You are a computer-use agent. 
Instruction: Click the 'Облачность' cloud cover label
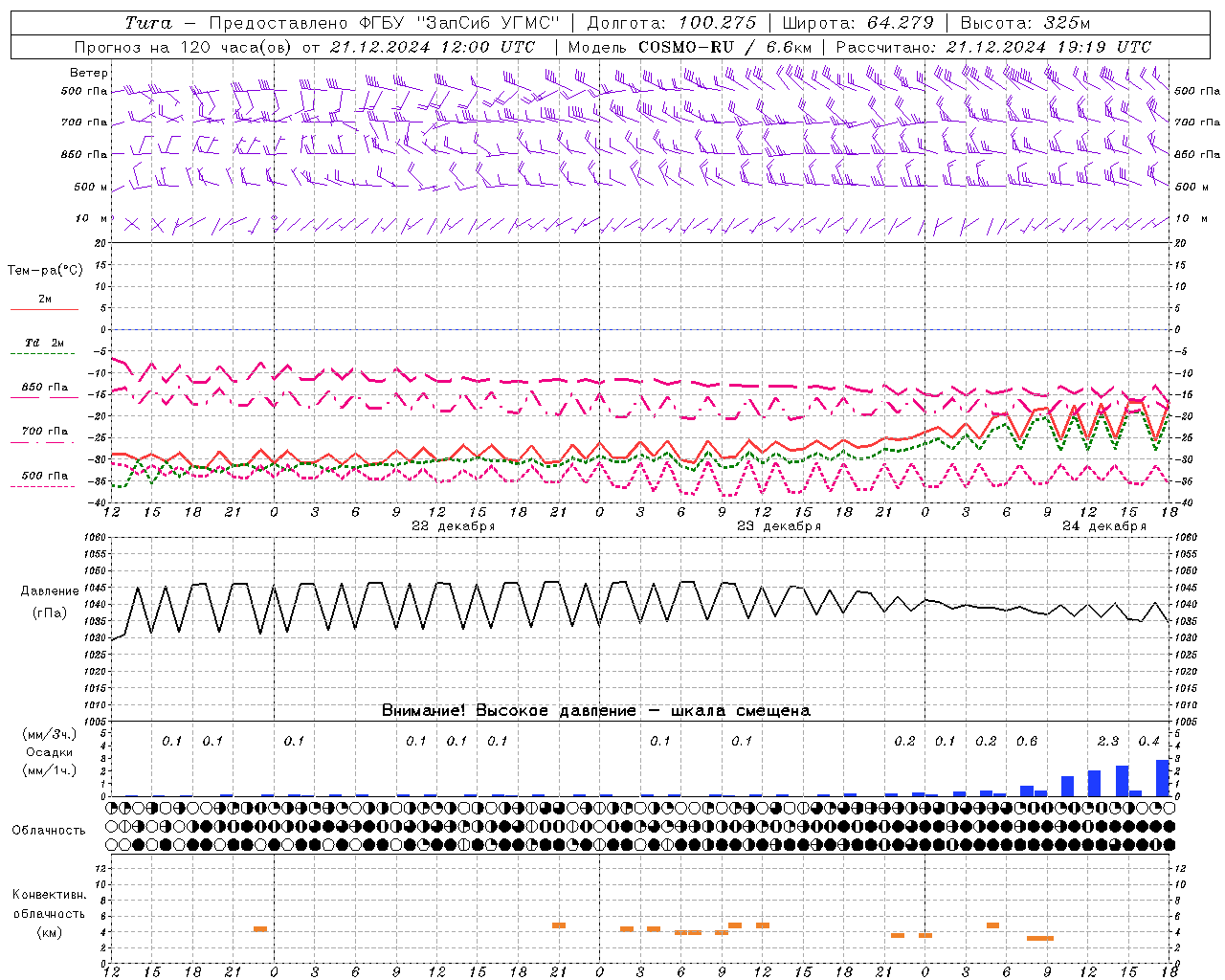tap(49, 831)
